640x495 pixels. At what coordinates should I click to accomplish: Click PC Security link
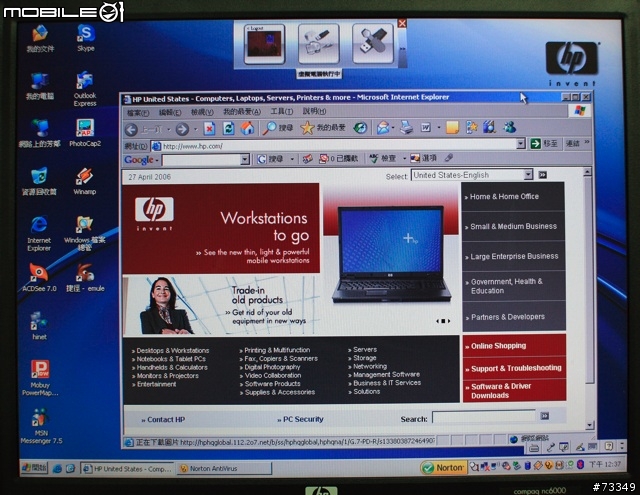click(303, 419)
